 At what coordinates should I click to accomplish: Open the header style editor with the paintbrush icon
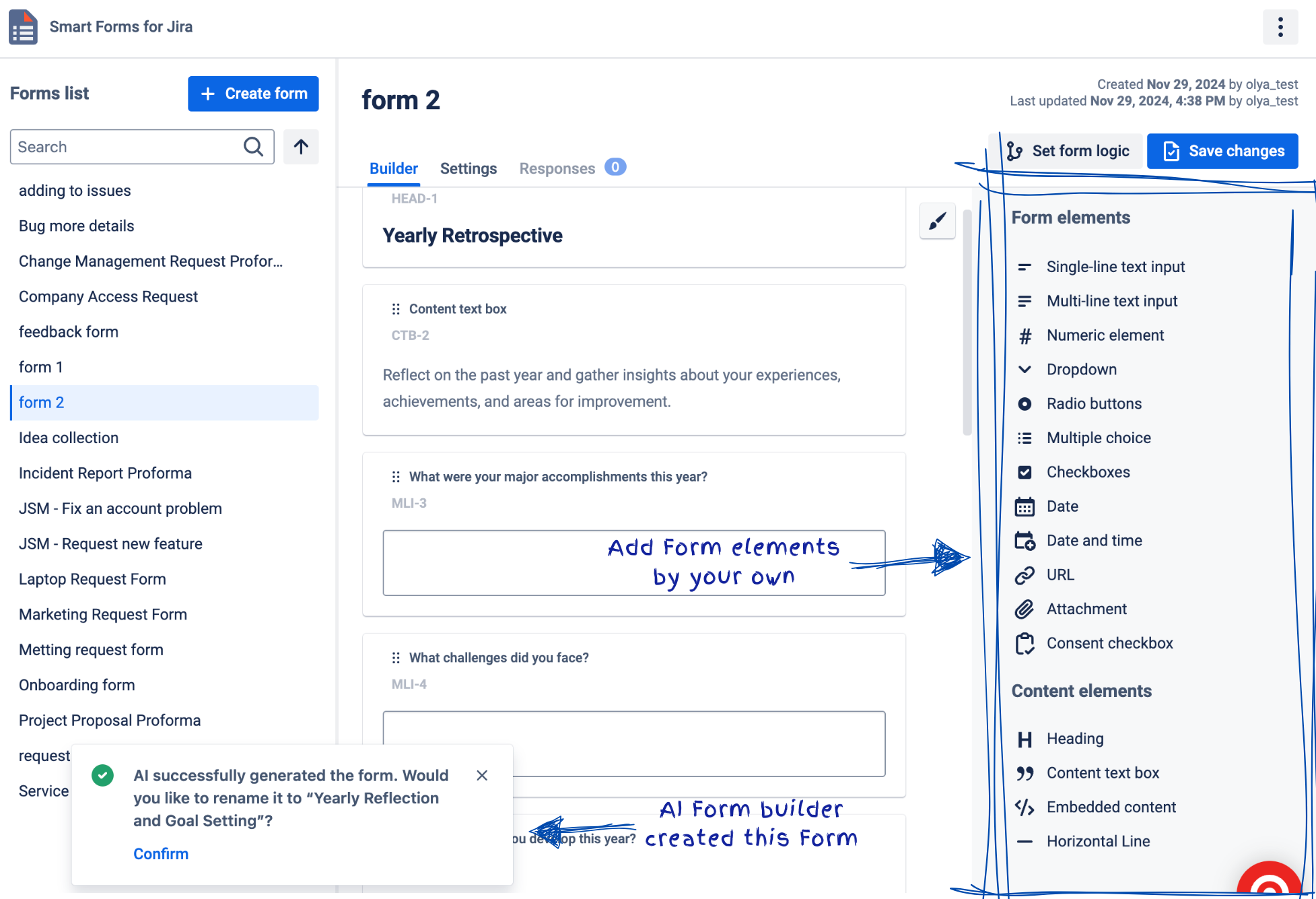click(x=937, y=221)
